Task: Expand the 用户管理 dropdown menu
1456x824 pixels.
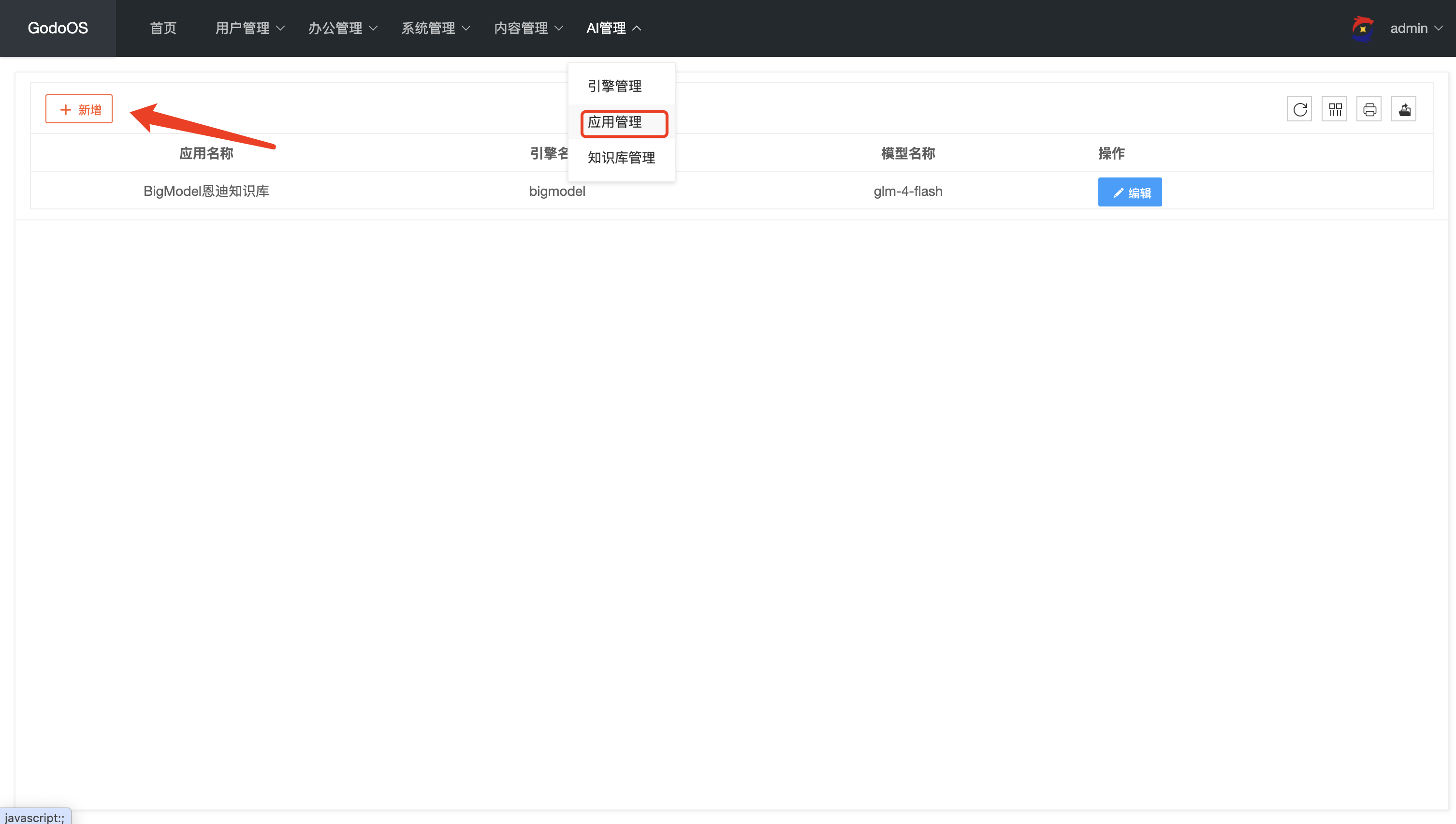Action: pyautogui.click(x=249, y=29)
